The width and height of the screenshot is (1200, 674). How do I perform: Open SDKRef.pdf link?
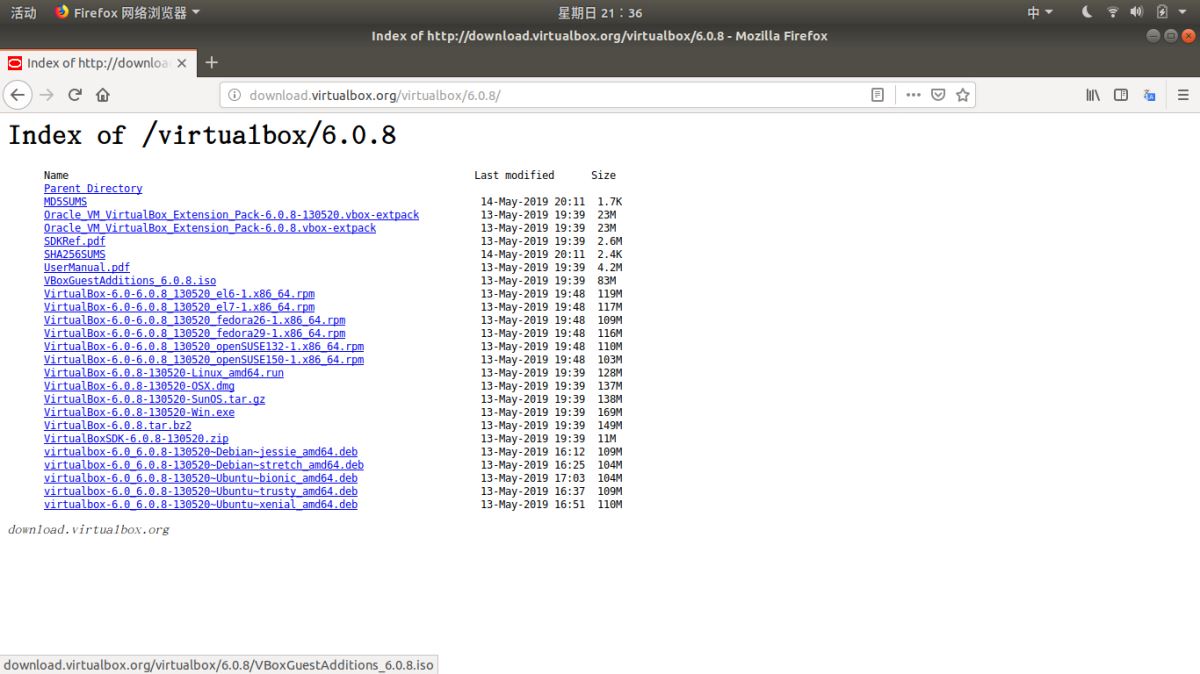(74, 241)
